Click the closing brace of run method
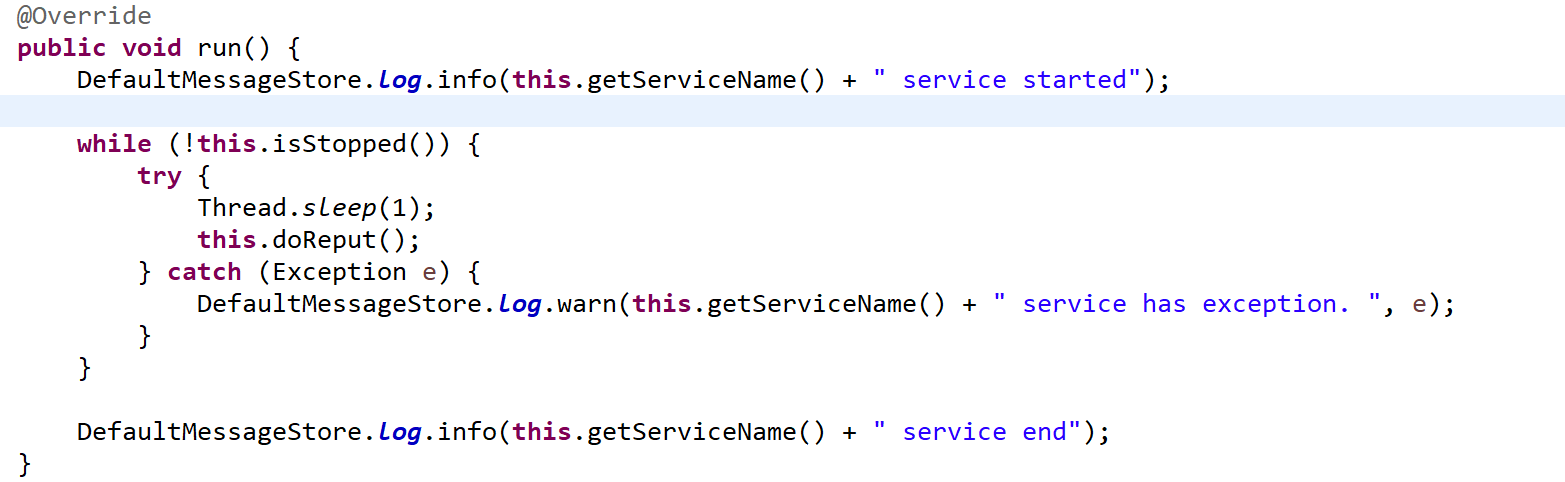This screenshot has height=482, width=1565. pos(25,464)
